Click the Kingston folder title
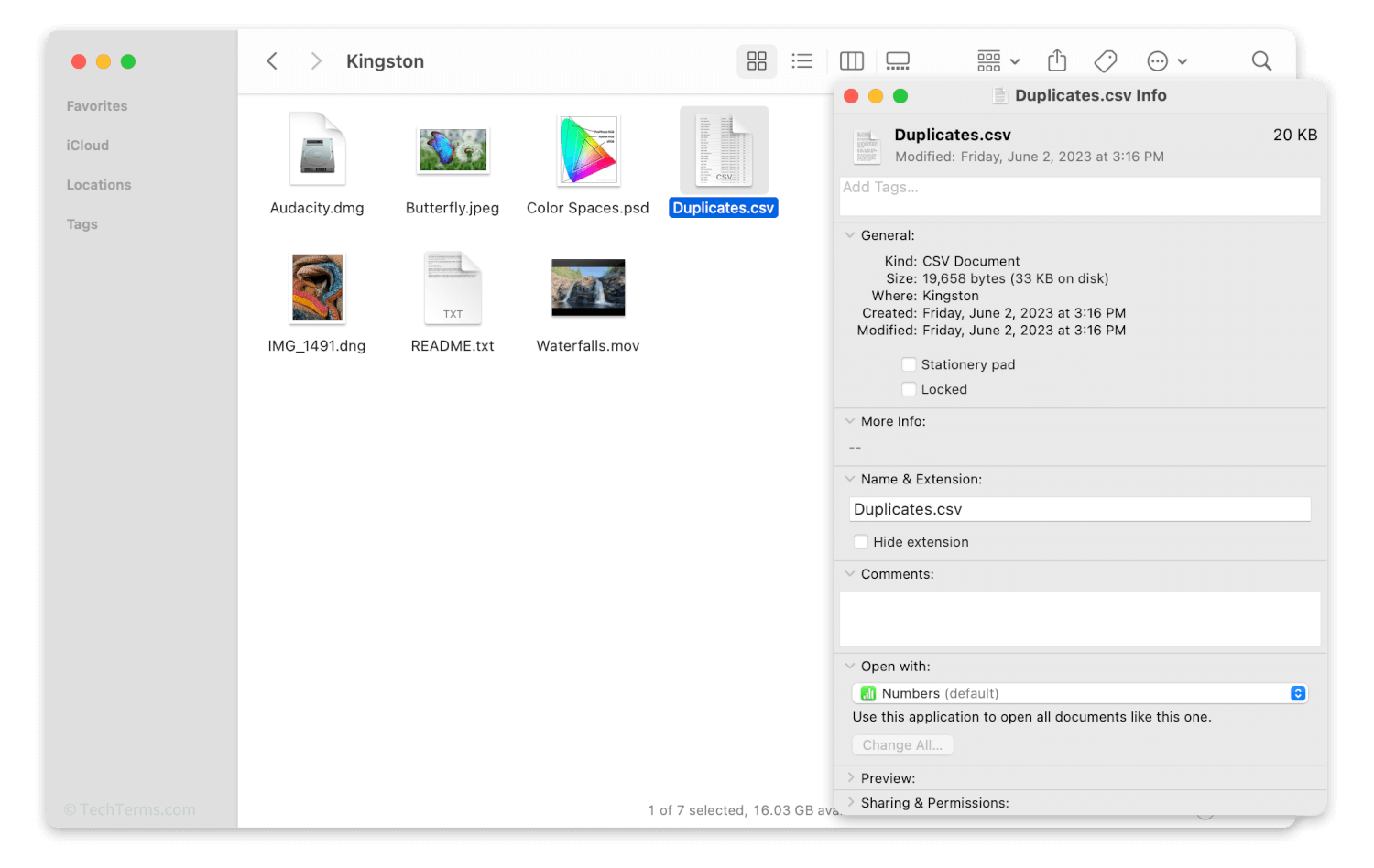The image size is (1374, 868). coord(385,61)
